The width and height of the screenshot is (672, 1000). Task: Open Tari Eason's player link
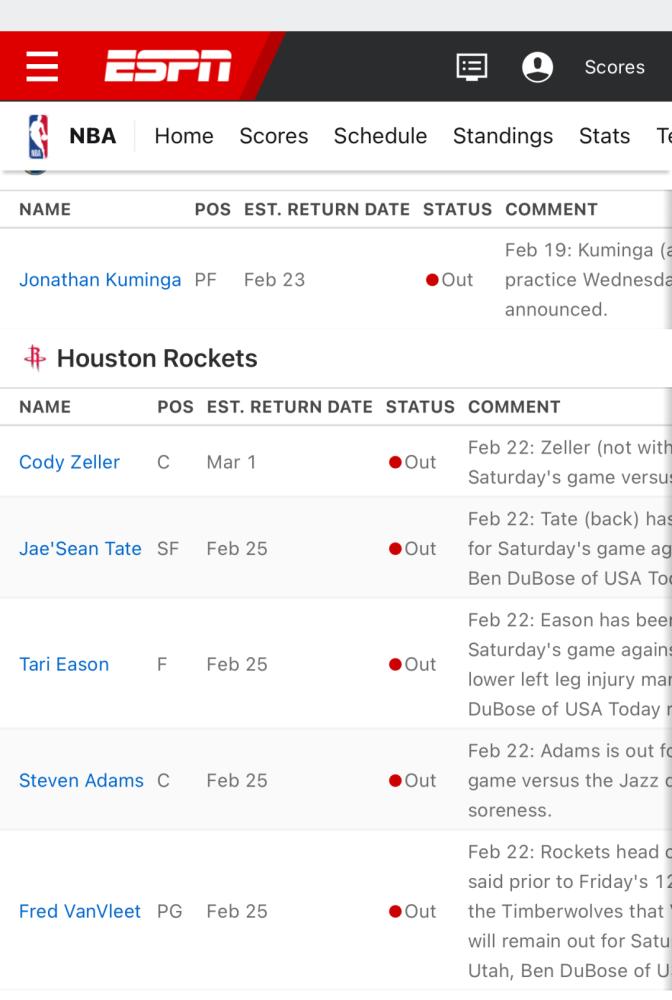pos(64,665)
